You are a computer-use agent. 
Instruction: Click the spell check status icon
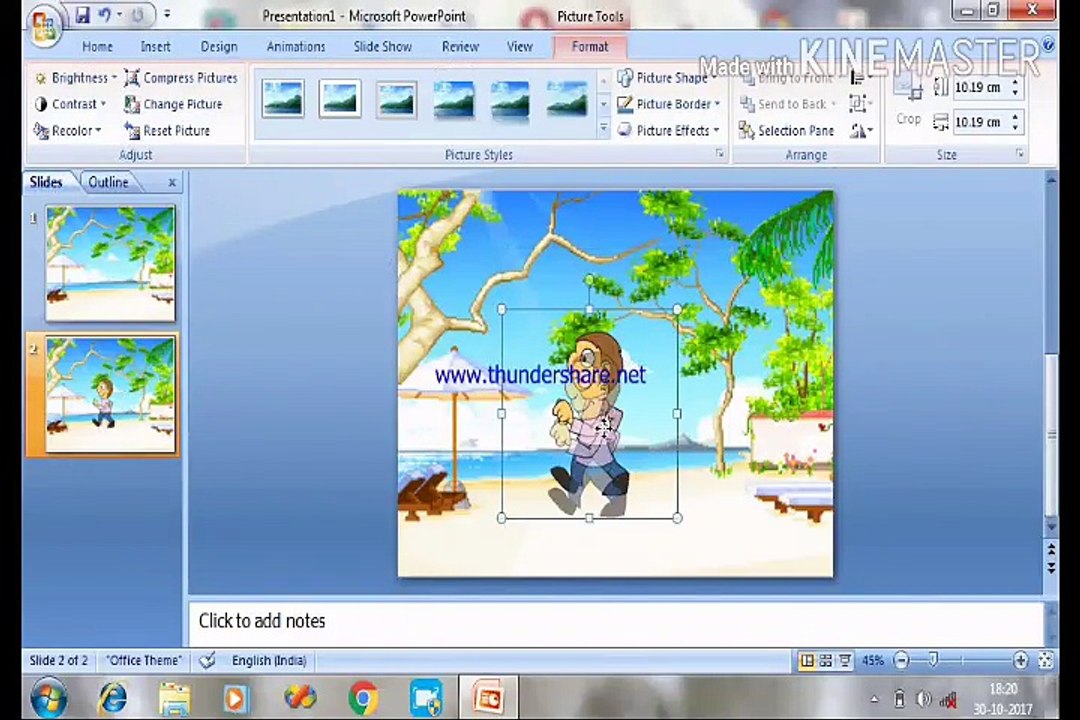tap(207, 660)
